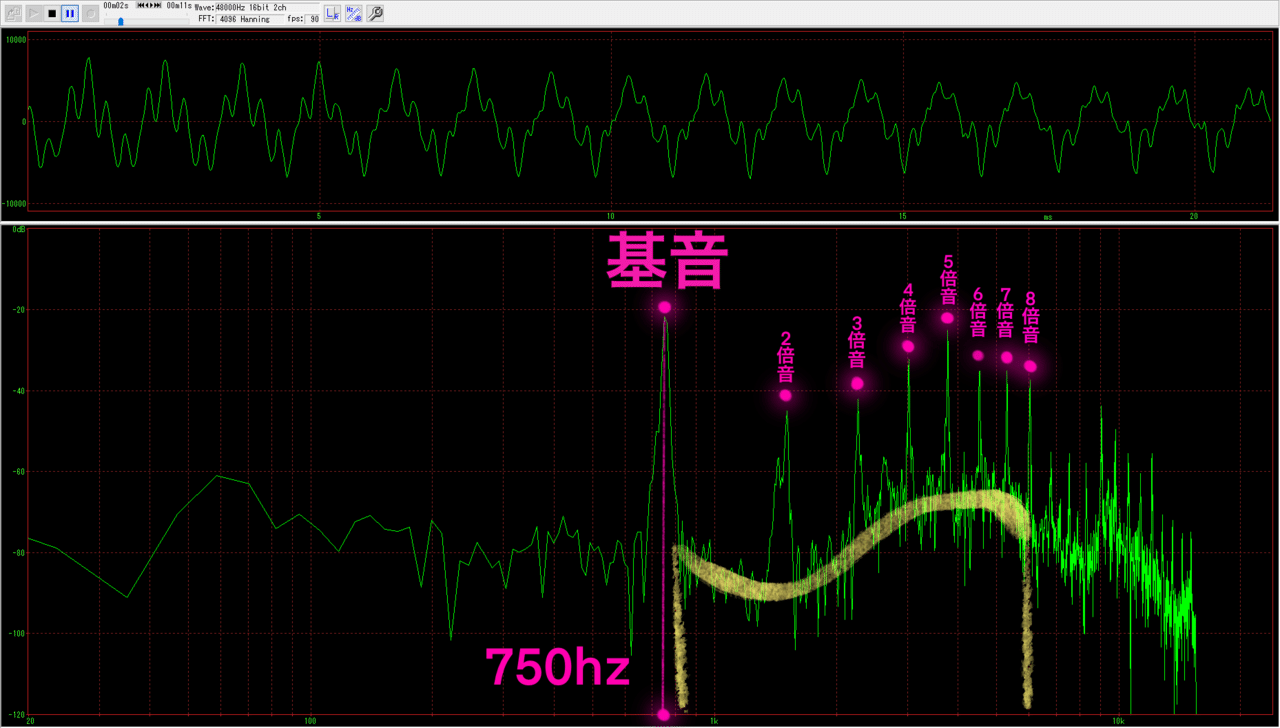Click the 100 frequency axis label

[309, 720]
